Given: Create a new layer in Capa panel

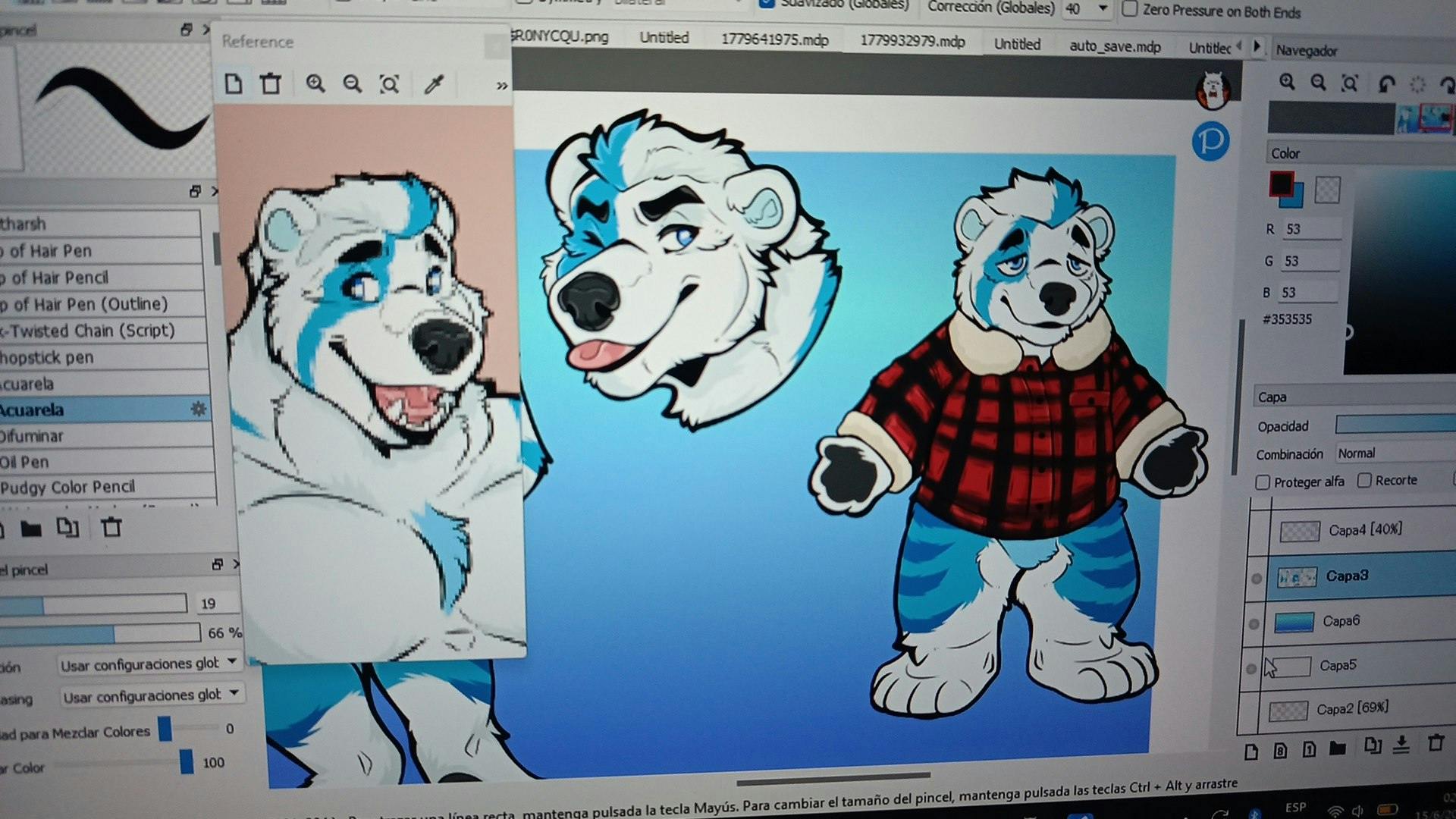Looking at the screenshot, I should [x=1251, y=752].
